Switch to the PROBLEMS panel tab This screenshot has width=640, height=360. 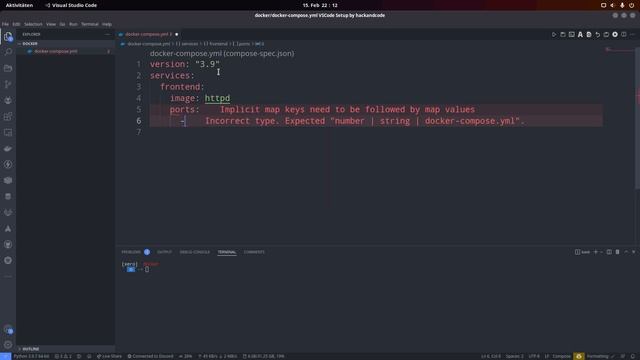coord(131,252)
